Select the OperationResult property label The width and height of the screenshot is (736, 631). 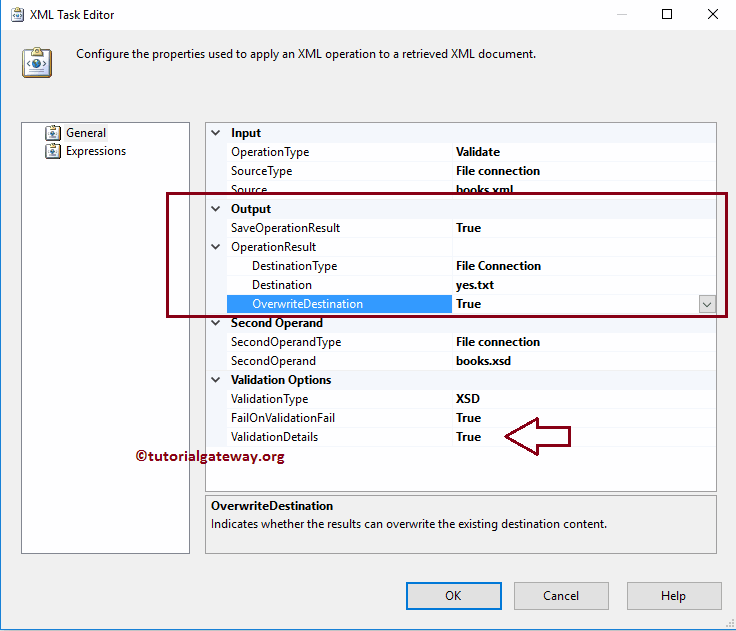click(273, 247)
